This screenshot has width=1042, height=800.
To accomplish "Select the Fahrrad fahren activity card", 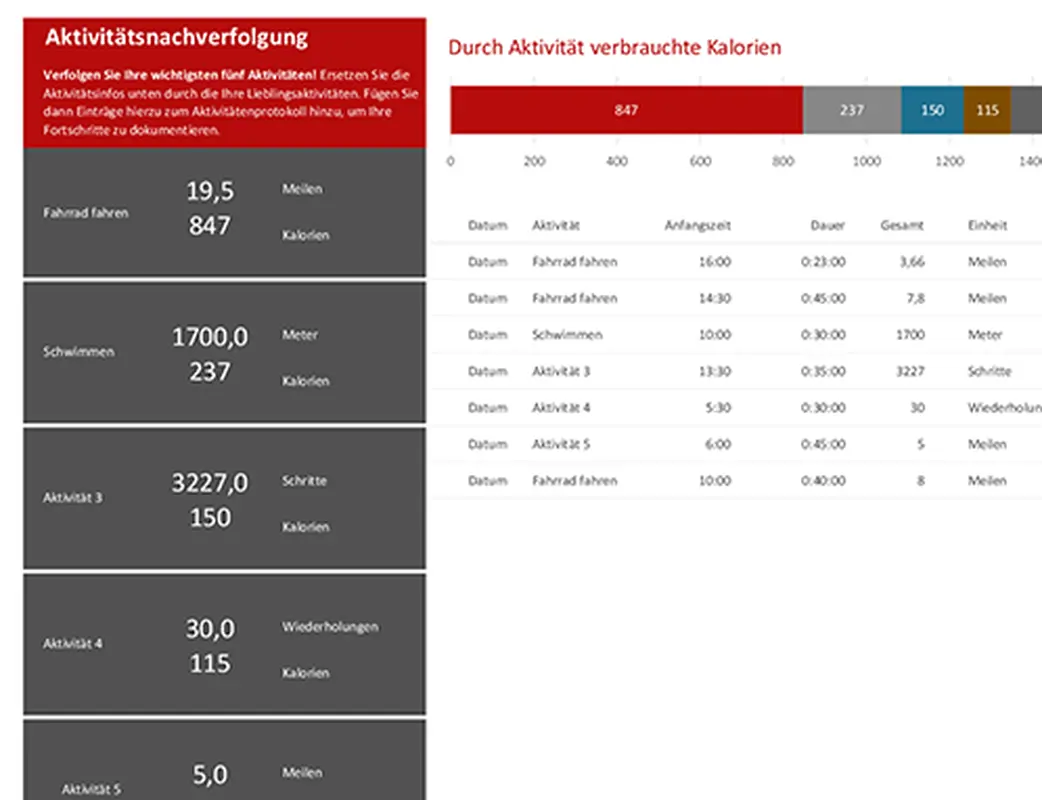I will click(x=223, y=211).
